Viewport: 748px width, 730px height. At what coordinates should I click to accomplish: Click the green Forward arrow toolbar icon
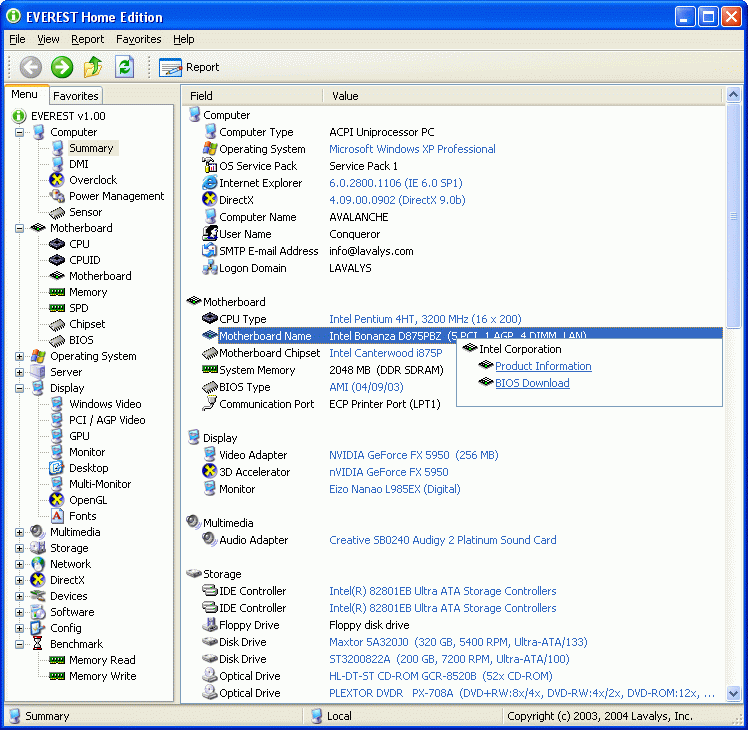(62, 67)
